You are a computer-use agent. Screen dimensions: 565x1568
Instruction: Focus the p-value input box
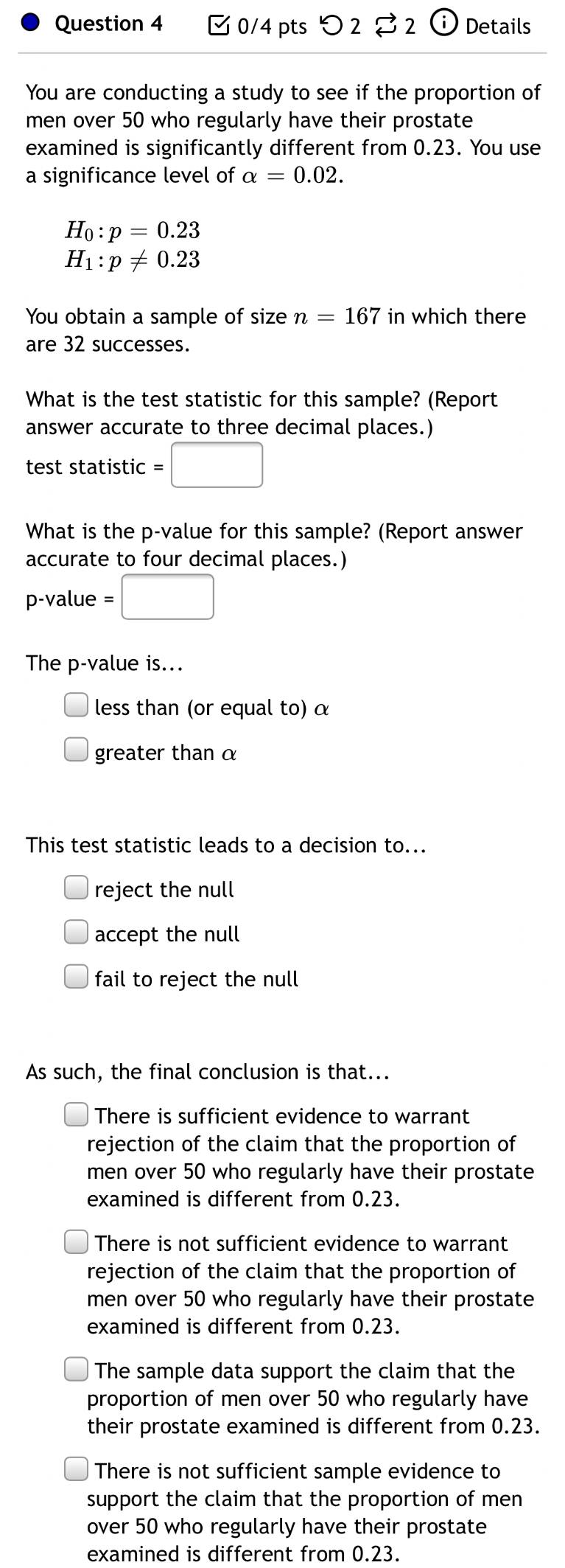[168, 597]
